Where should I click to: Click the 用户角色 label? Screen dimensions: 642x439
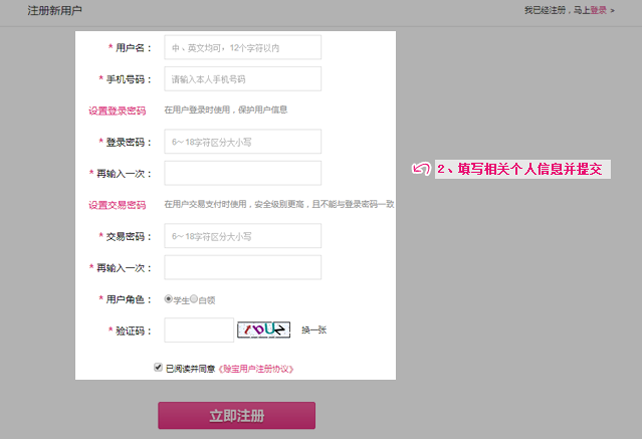[x=125, y=299]
